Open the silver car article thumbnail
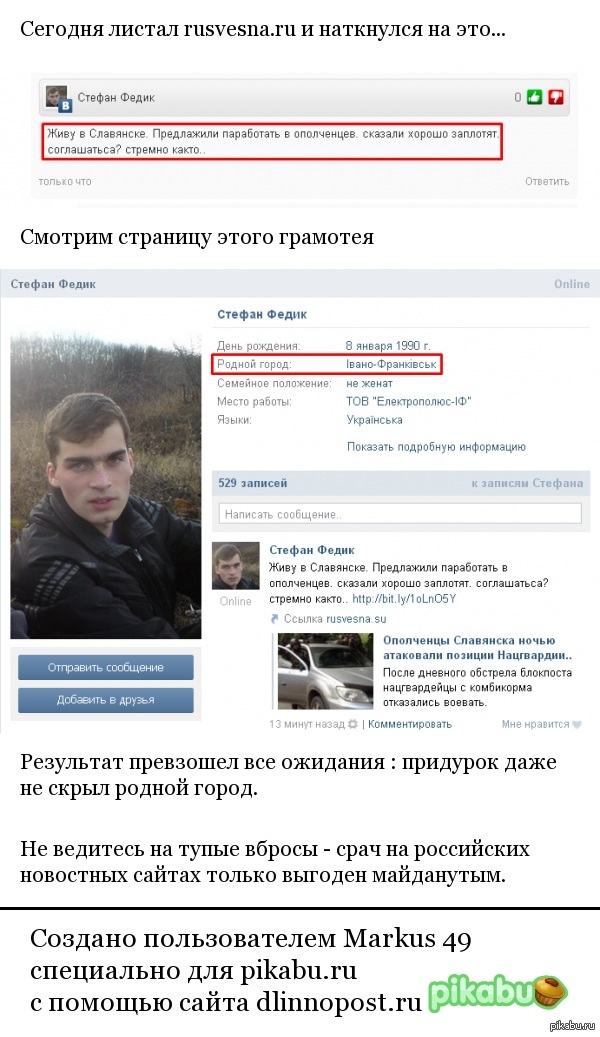This screenshot has width=600, height=1037. (x=325, y=671)
